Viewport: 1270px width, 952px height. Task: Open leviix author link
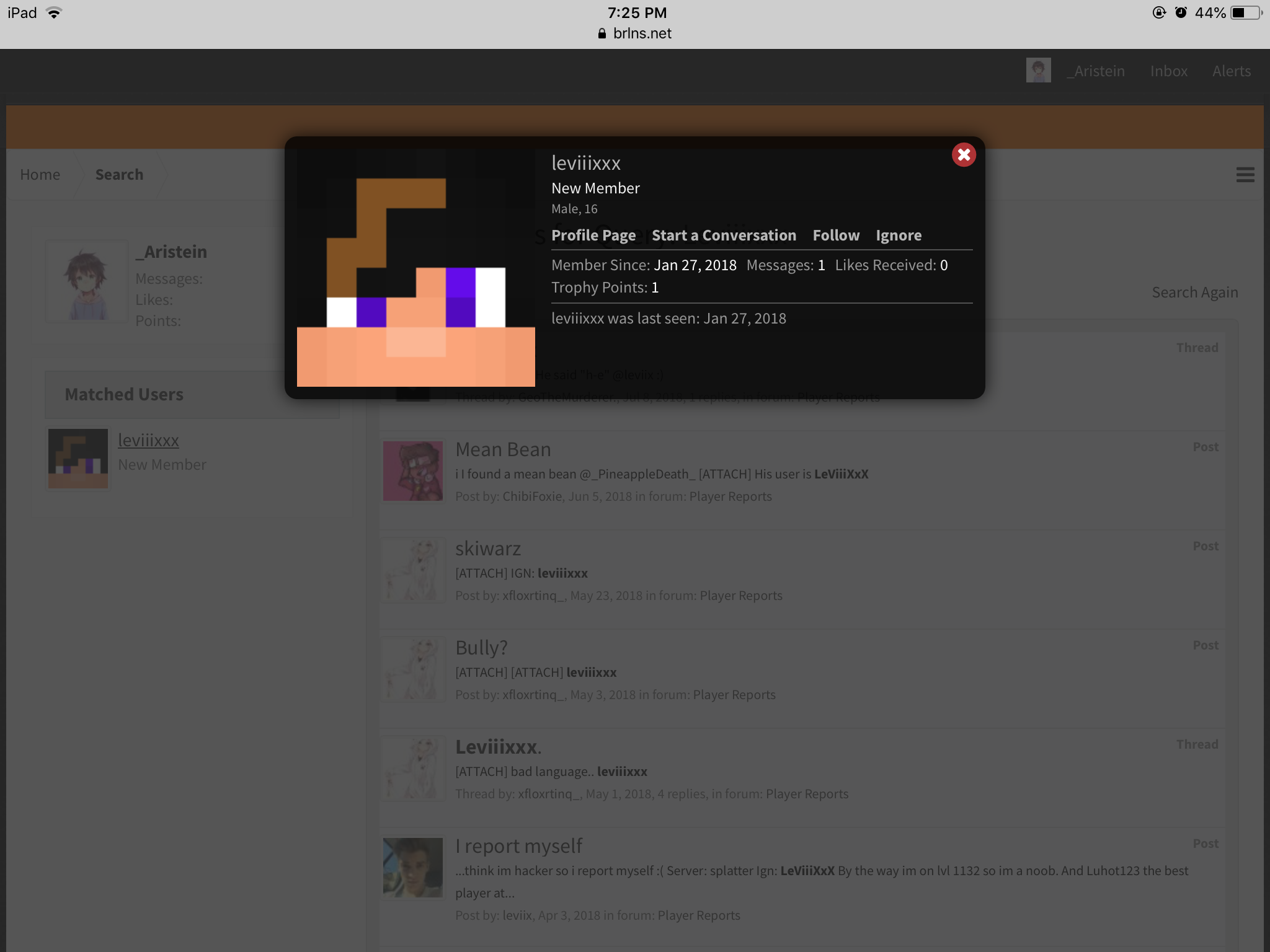517,915
